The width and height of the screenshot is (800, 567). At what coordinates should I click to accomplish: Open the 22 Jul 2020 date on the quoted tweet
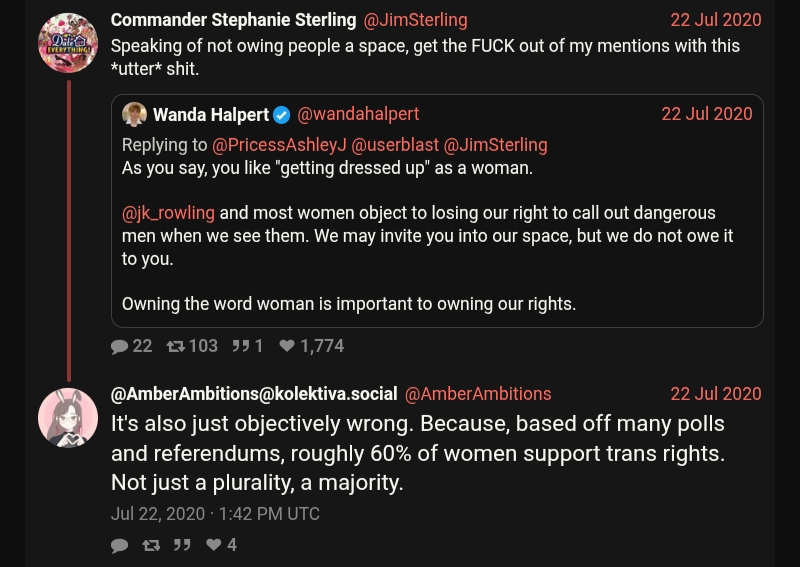point(706,115)
